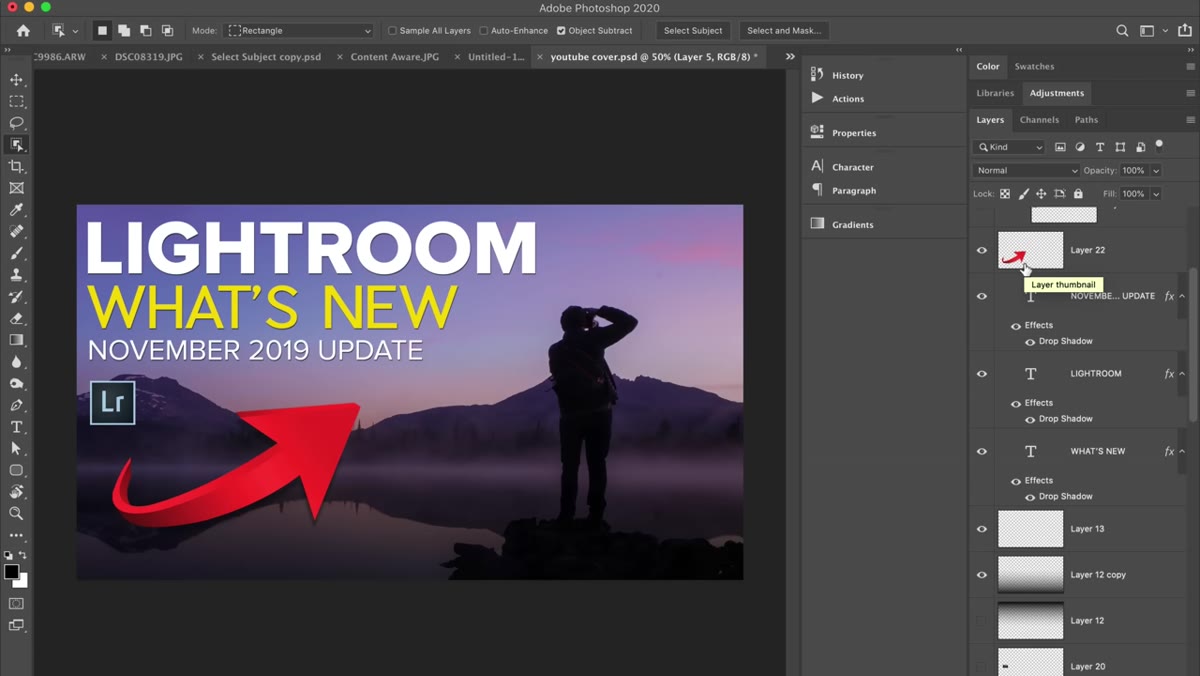The height and width of the screenshot is (676, 1200).
Task: Select the Object Selection tool in toolbar
Action: pyautogui.click(x=16, y=145)
